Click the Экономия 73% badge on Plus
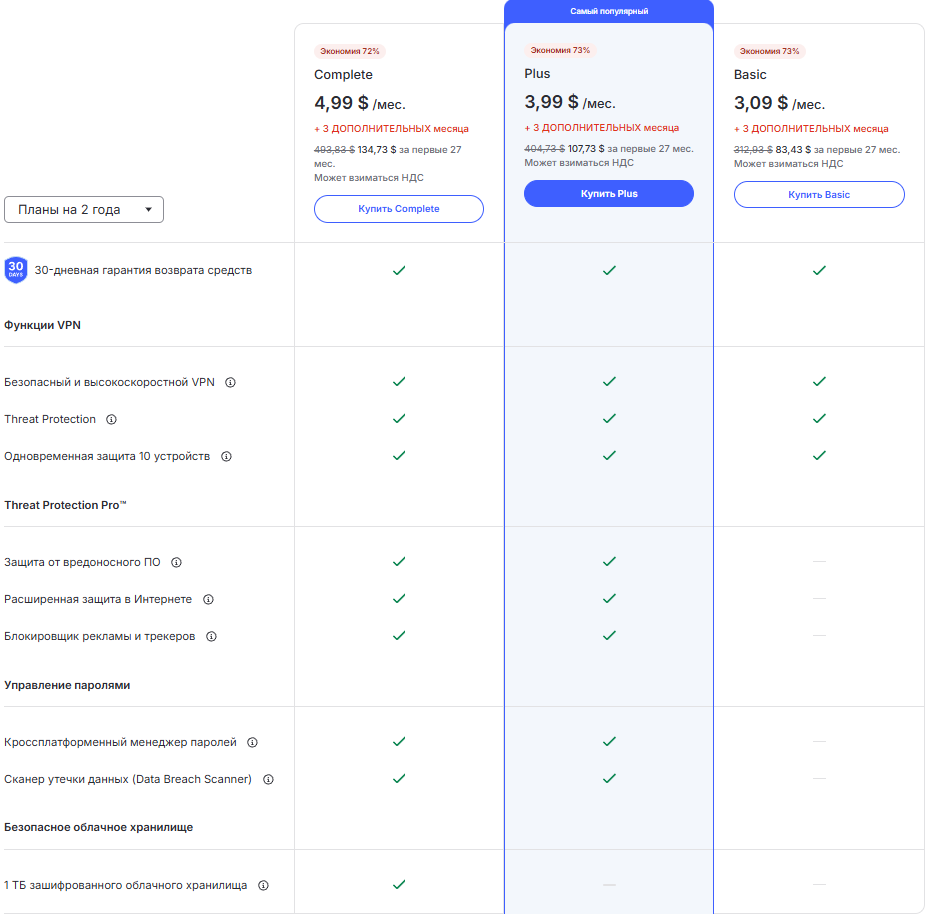The image size is (926, 914). [560, 50]
